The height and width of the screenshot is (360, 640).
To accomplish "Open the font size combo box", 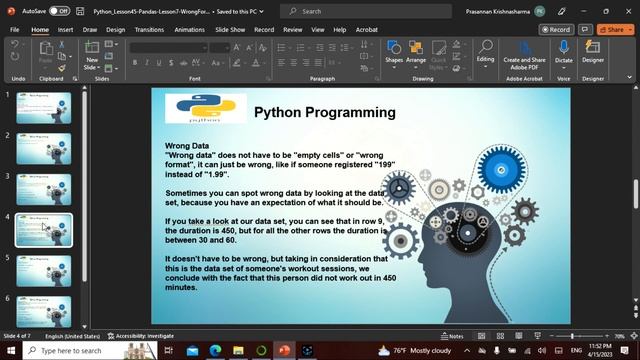I will (220, 48).
